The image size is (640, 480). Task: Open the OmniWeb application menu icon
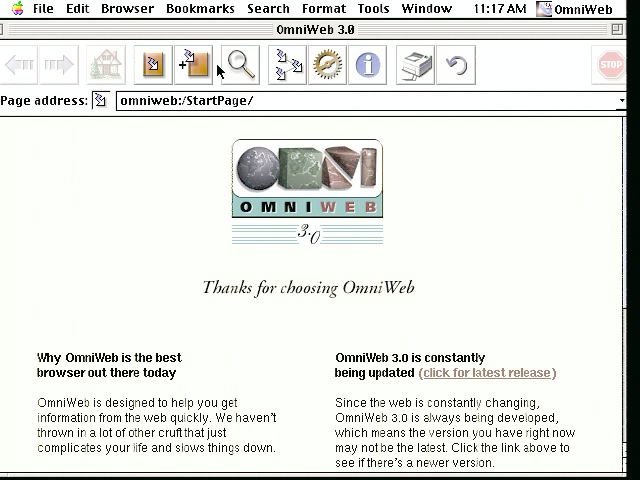coord(544,9)
